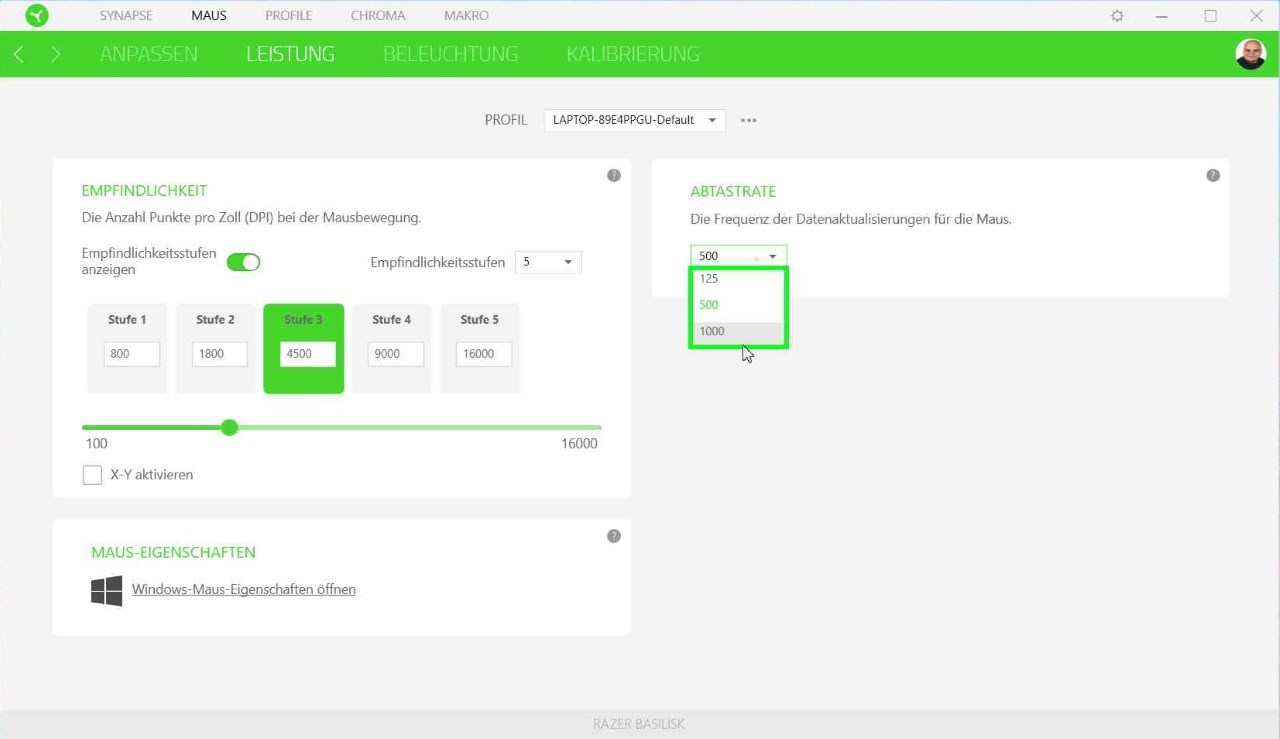This screenshot has height=739, width=1280.
Task: Show help for Empfindlichkeit section
Action: coord(614,175)
